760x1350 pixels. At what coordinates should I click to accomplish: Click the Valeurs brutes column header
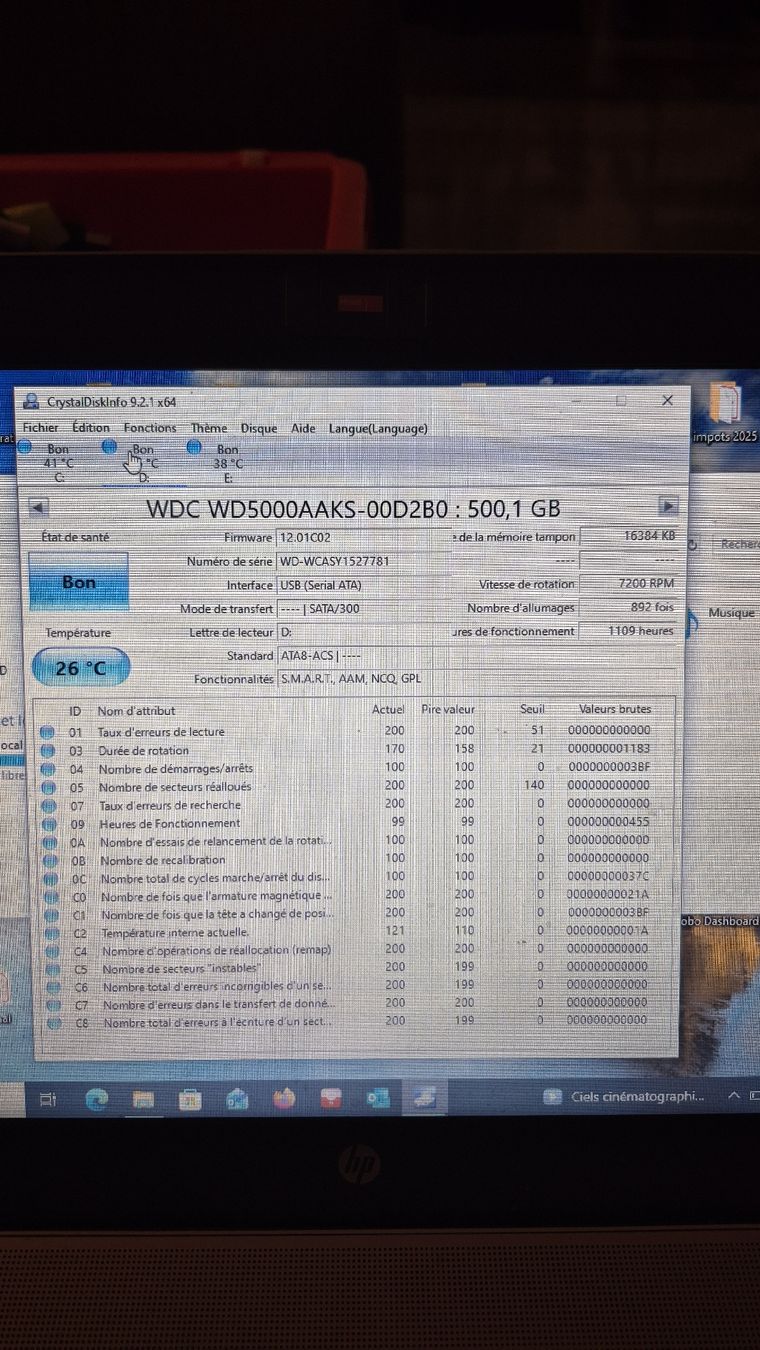pos(615,709)
